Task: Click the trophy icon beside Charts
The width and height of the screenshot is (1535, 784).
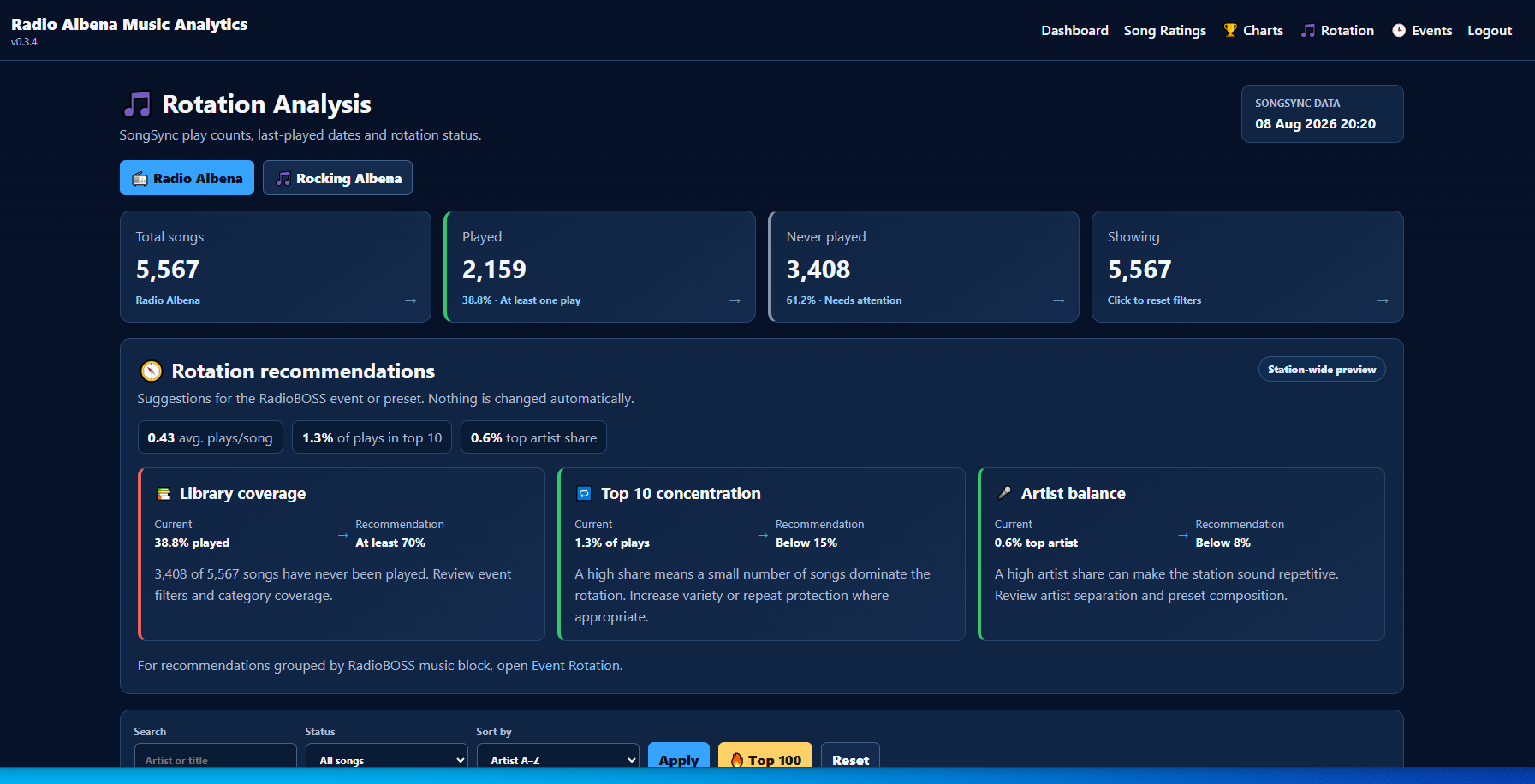Action: coord(1230,30)
